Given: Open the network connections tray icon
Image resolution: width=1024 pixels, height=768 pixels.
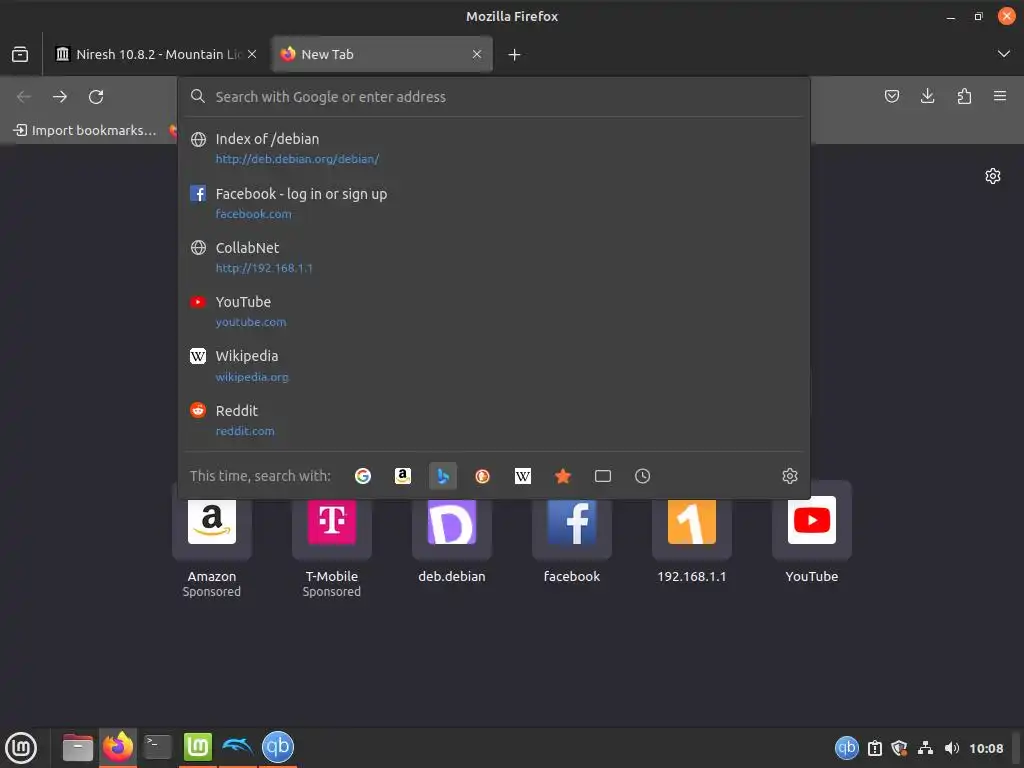Looking at the screenshot, I should pyautogui.click(x=925, y=748).
